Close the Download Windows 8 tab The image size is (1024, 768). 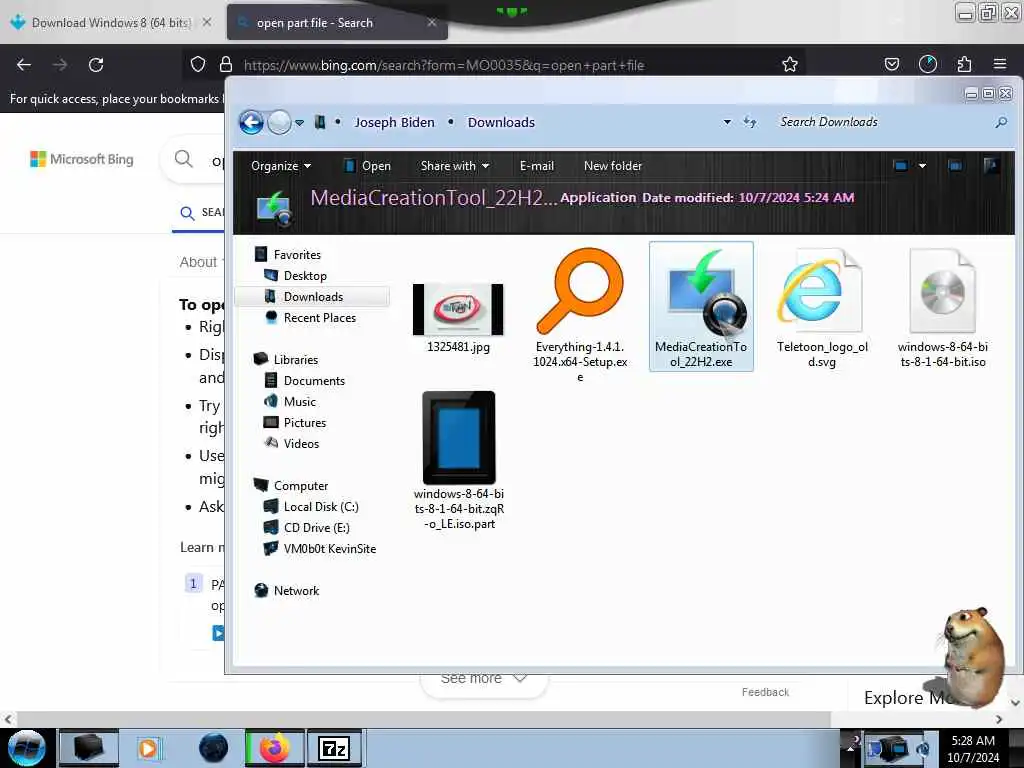(x=206, y=22)
